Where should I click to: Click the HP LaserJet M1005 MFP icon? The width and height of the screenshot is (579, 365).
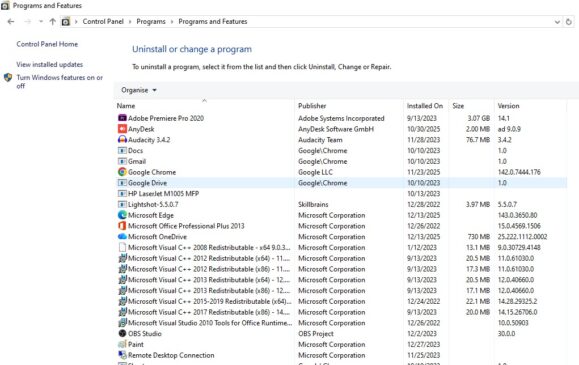[122, 193]
